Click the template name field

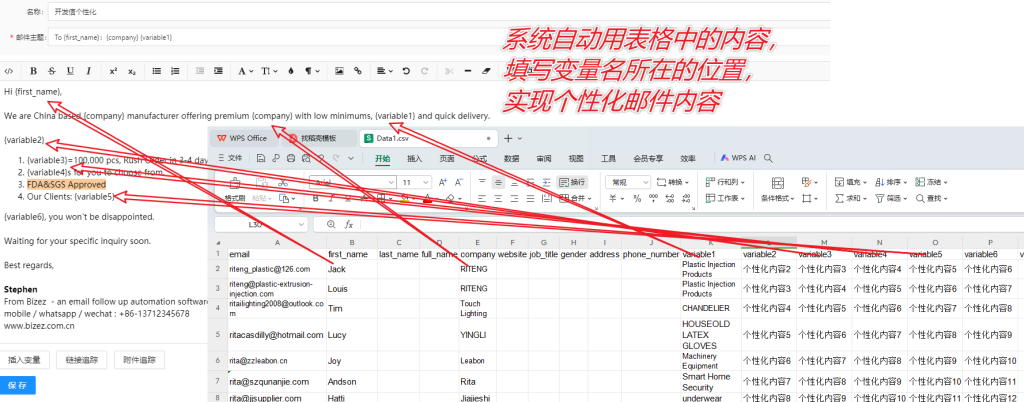click(x=439, y=12)
